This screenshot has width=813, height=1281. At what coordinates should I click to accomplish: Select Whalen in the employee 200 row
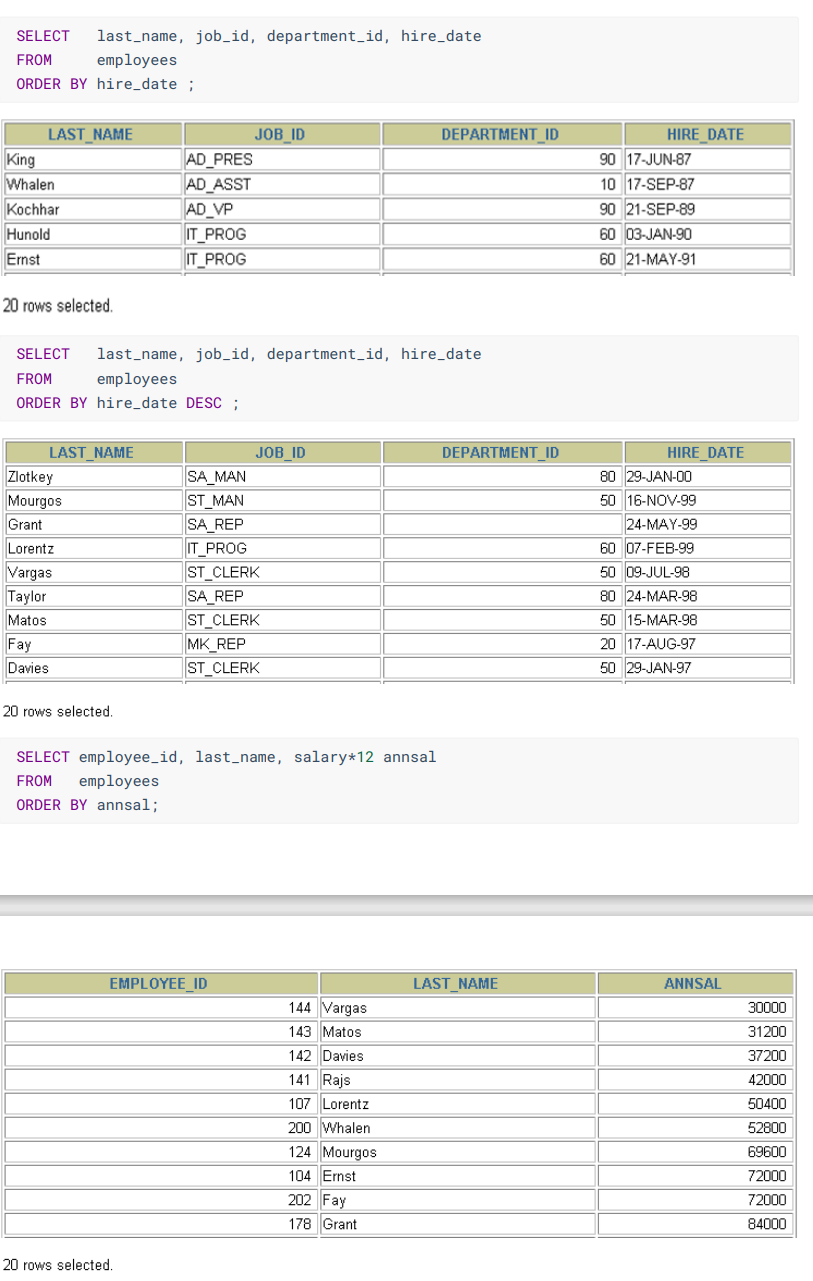pos(457,1128)
